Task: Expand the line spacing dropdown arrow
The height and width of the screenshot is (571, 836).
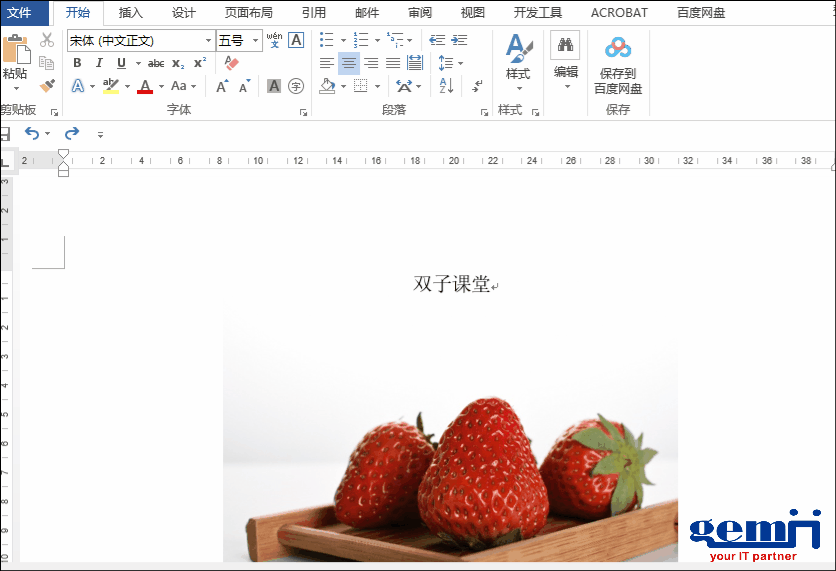Action: point(460,63)
